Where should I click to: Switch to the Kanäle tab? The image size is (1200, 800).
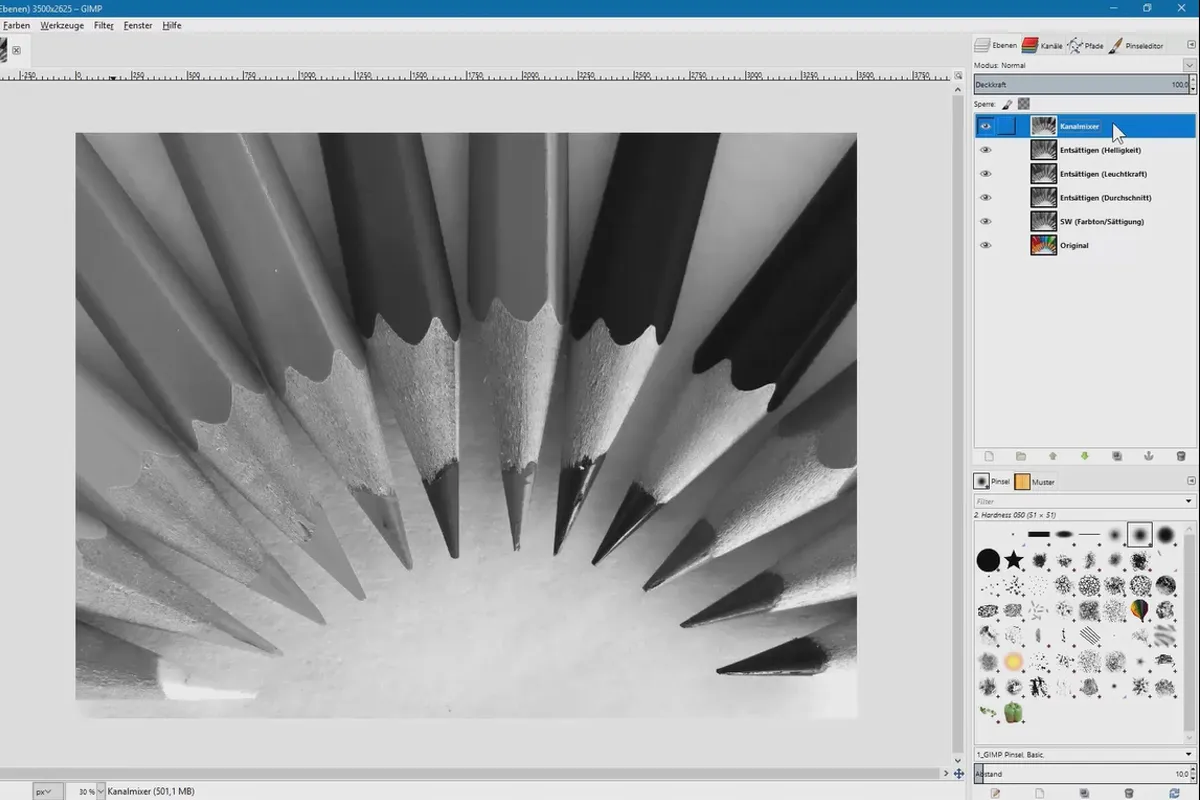tap(1041, 46)
